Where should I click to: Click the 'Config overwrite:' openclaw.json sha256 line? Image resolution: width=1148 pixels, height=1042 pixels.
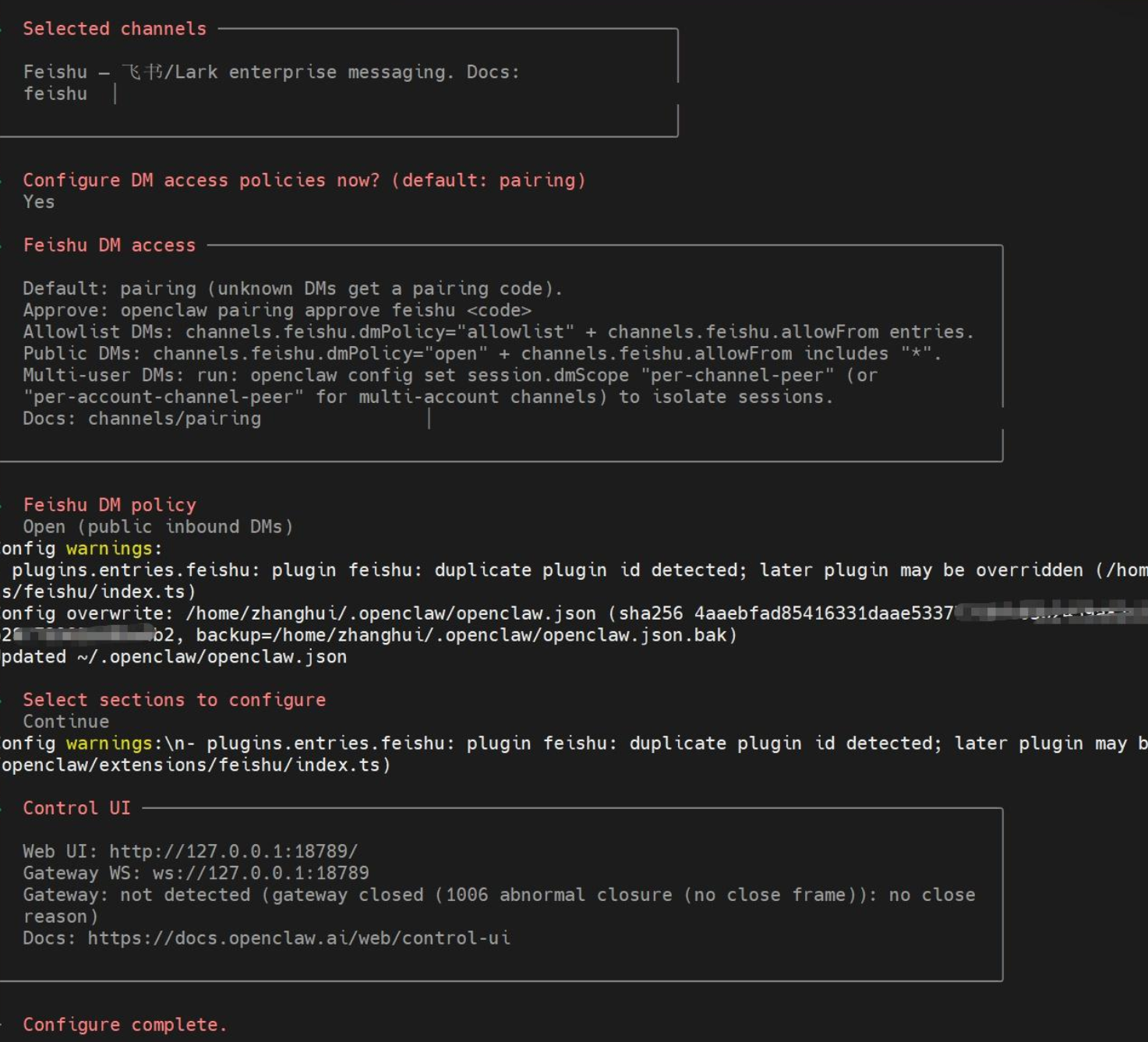pyautogui.click(x=574, y=614)
